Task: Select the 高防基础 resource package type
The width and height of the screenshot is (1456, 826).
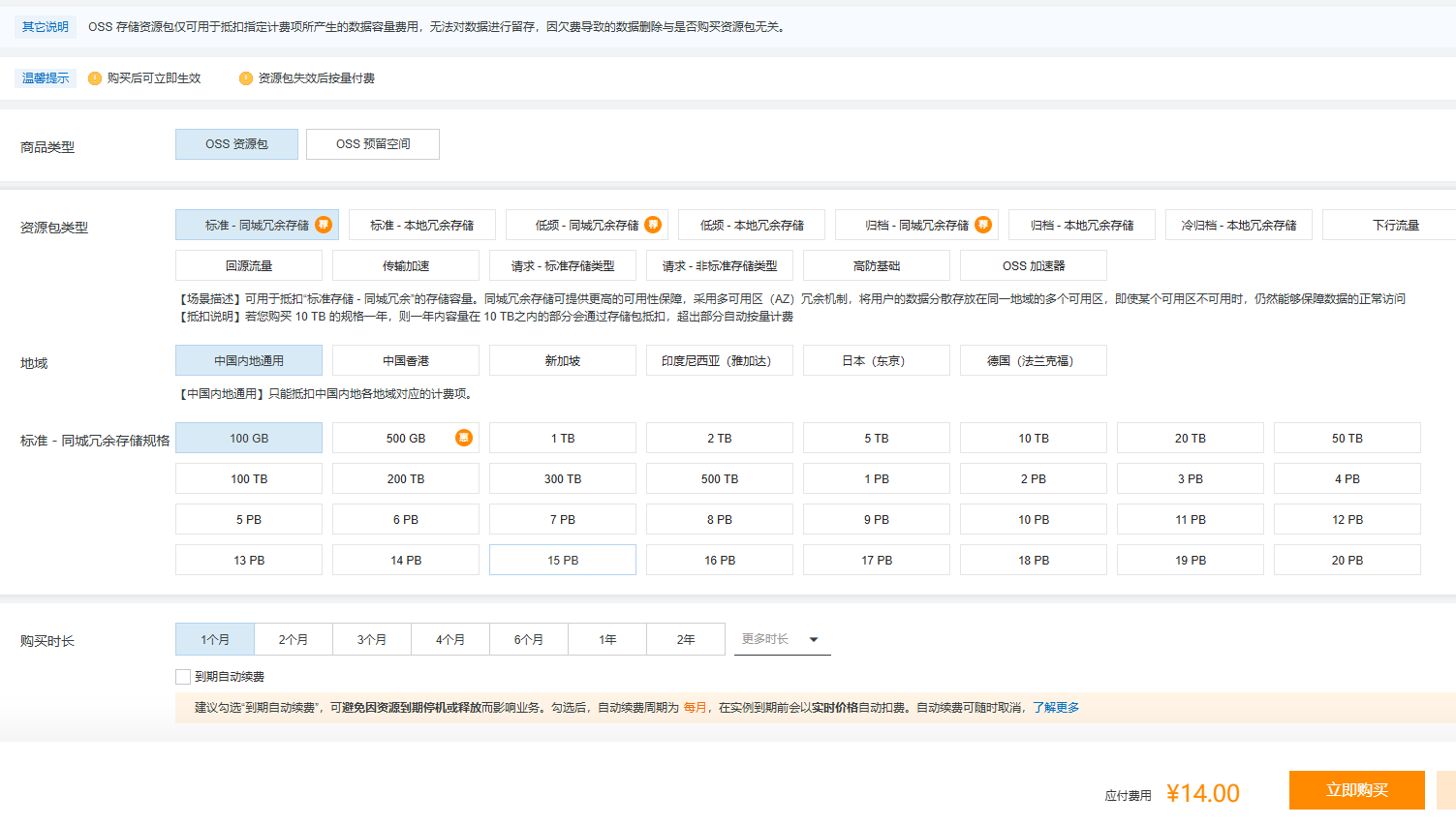Action: pos(876,264)
